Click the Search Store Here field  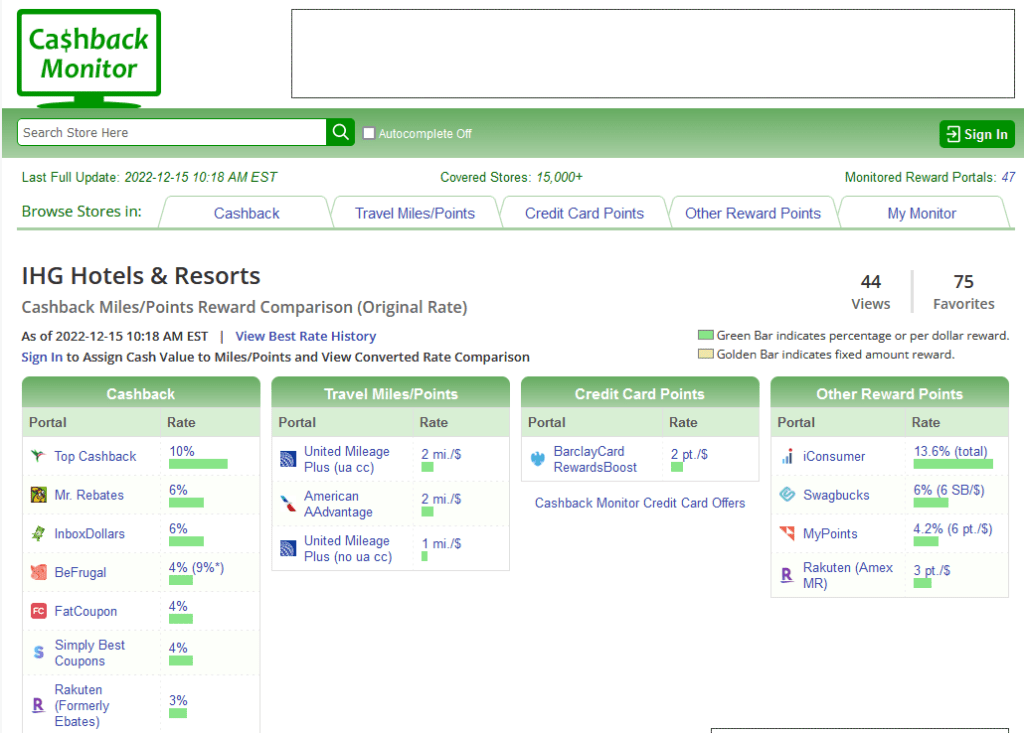point(172,132)
